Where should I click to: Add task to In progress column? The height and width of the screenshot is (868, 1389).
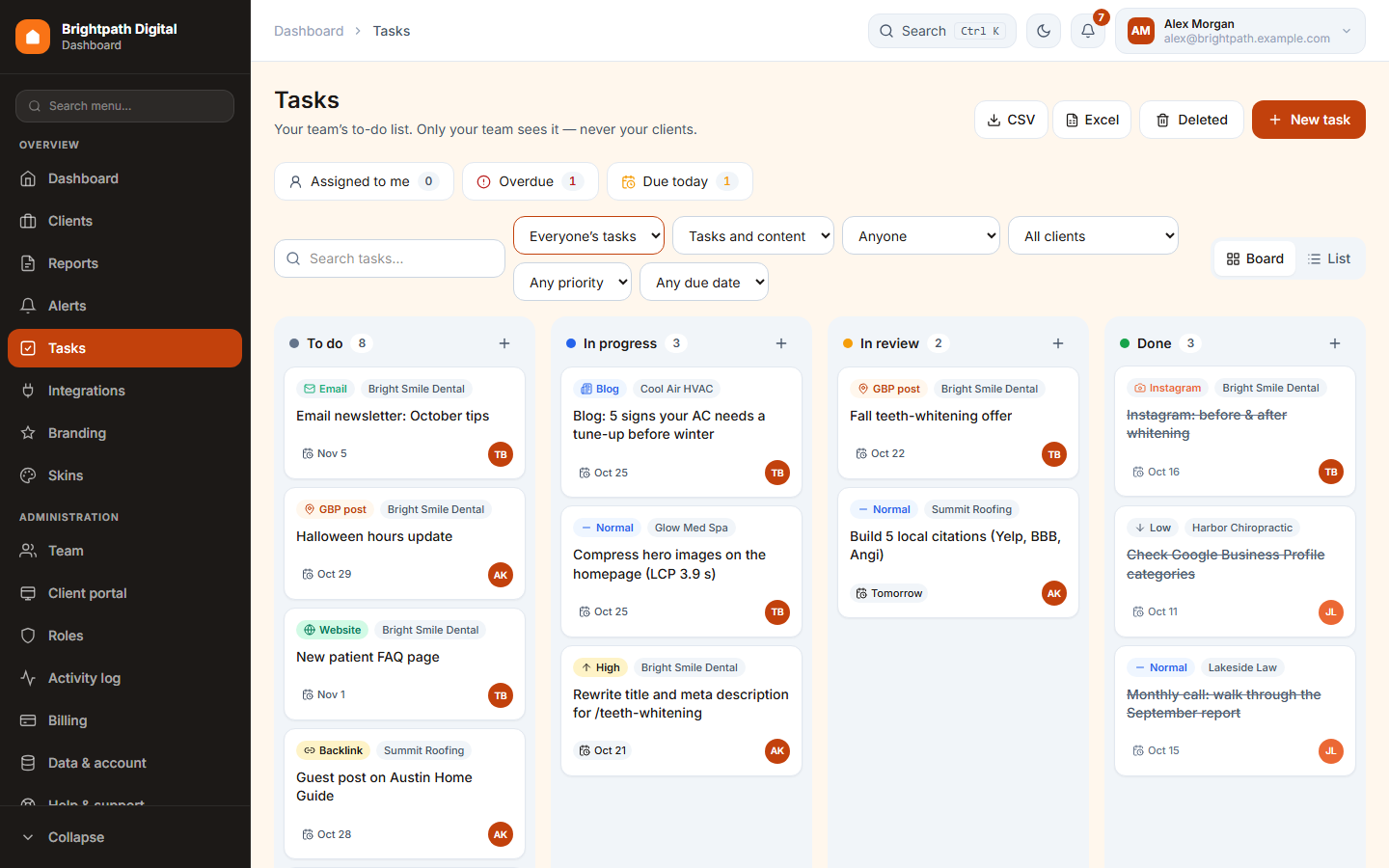[x=781, y=343]
